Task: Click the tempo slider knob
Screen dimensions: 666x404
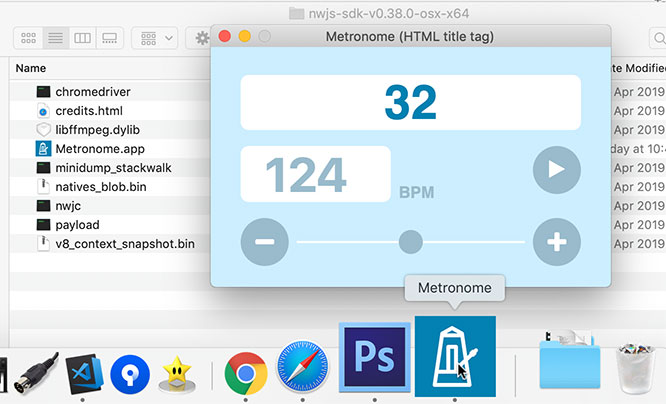Action: click(x=410, y=242)
